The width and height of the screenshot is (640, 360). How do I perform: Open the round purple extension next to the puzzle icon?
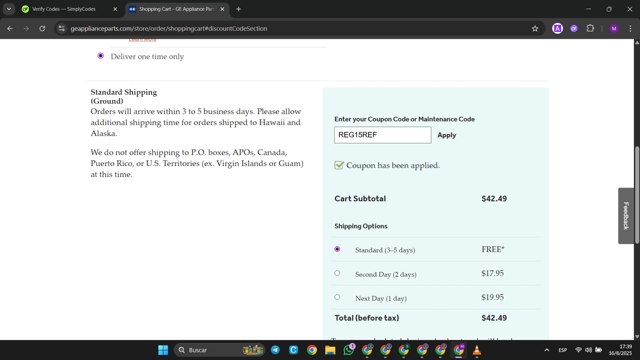(574, 29)
